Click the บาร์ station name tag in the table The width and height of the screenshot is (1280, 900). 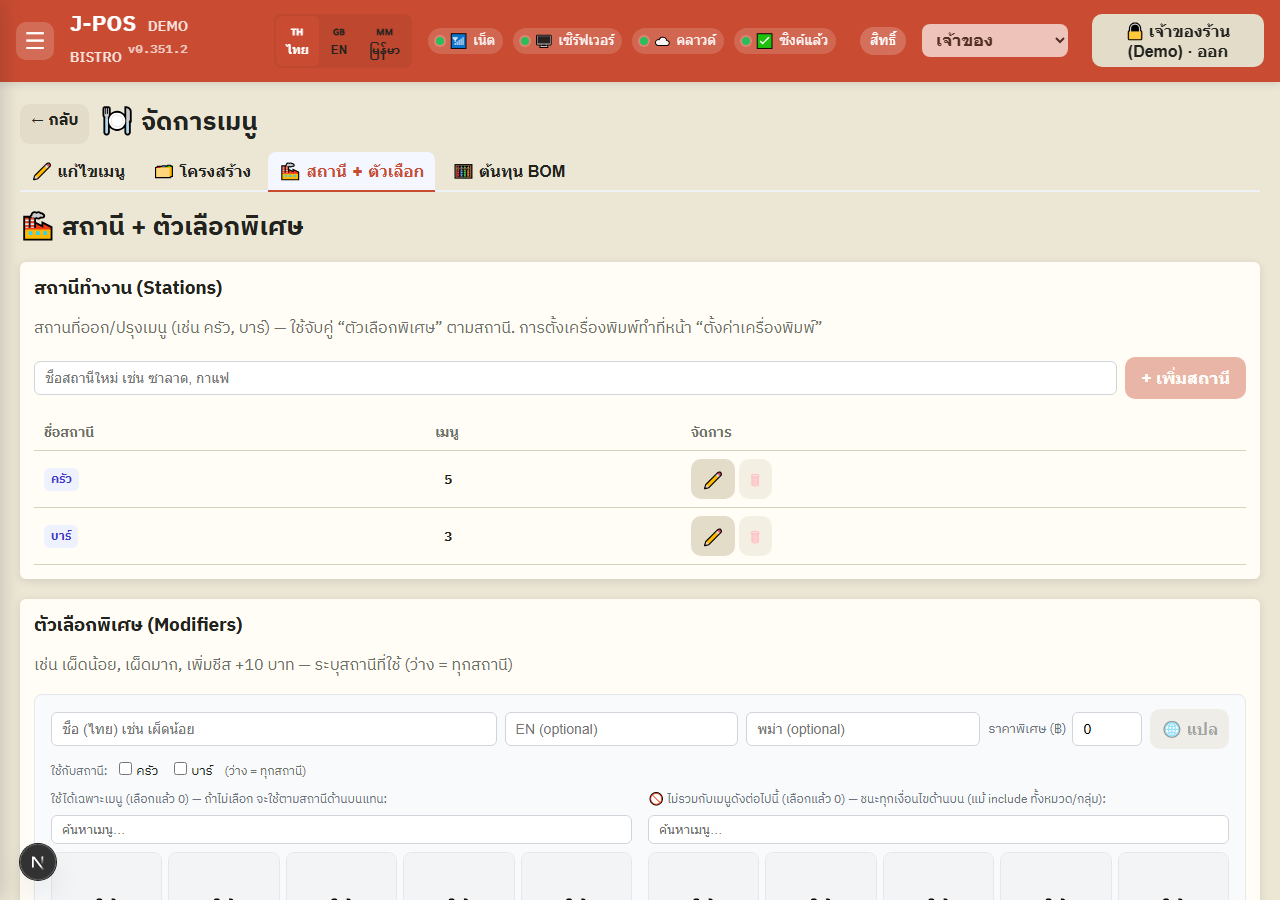click(61, 536)
